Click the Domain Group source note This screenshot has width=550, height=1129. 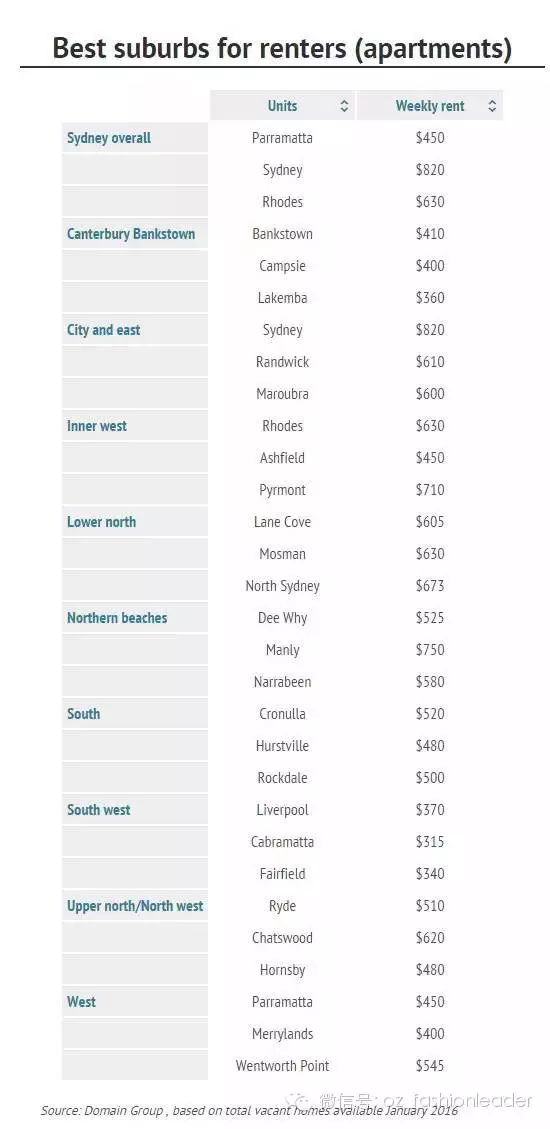pyautogui.click(x=249, y=1111)
